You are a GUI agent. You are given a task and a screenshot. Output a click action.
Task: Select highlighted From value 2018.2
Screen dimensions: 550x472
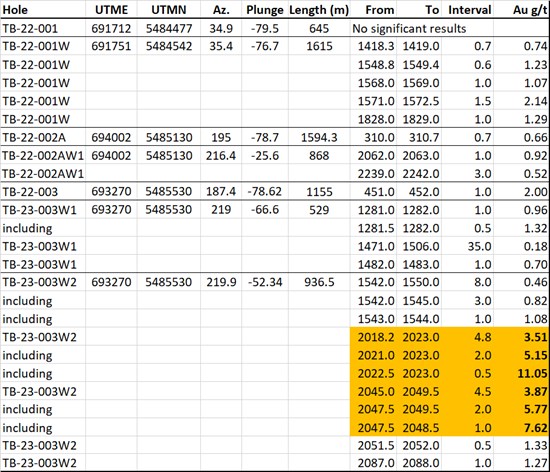(x=376, y=337)
